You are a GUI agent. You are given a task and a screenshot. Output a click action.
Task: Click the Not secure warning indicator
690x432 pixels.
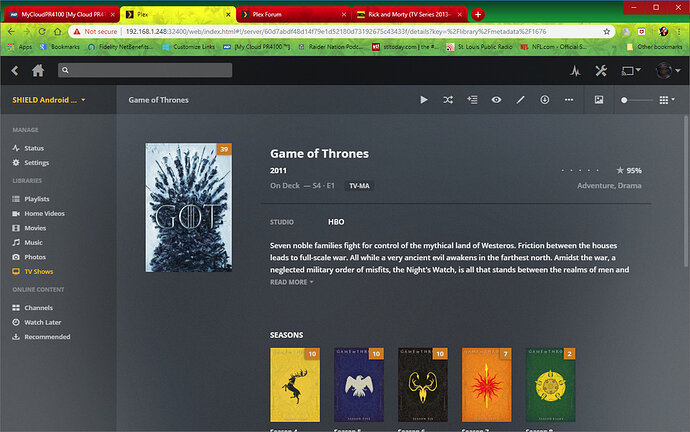(95, 32)
